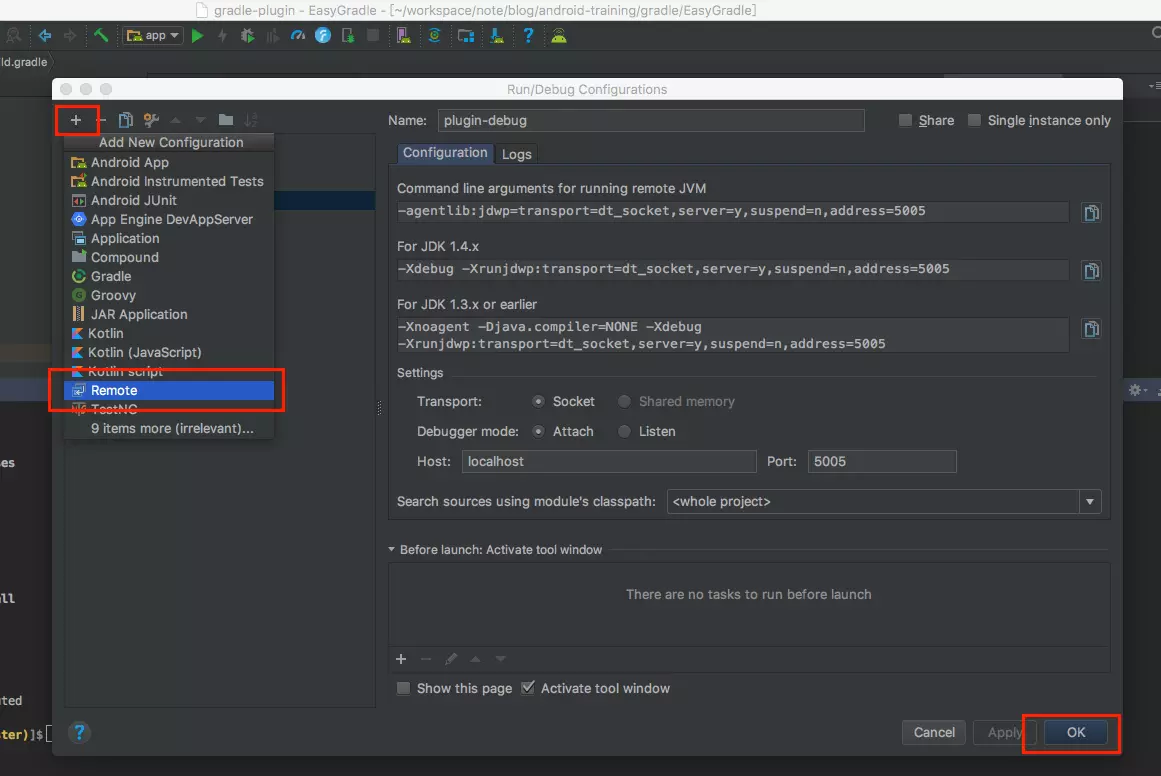1161x776 pixels.
Task: Click the green Run button in main toolbar
Action: point(197,36)
